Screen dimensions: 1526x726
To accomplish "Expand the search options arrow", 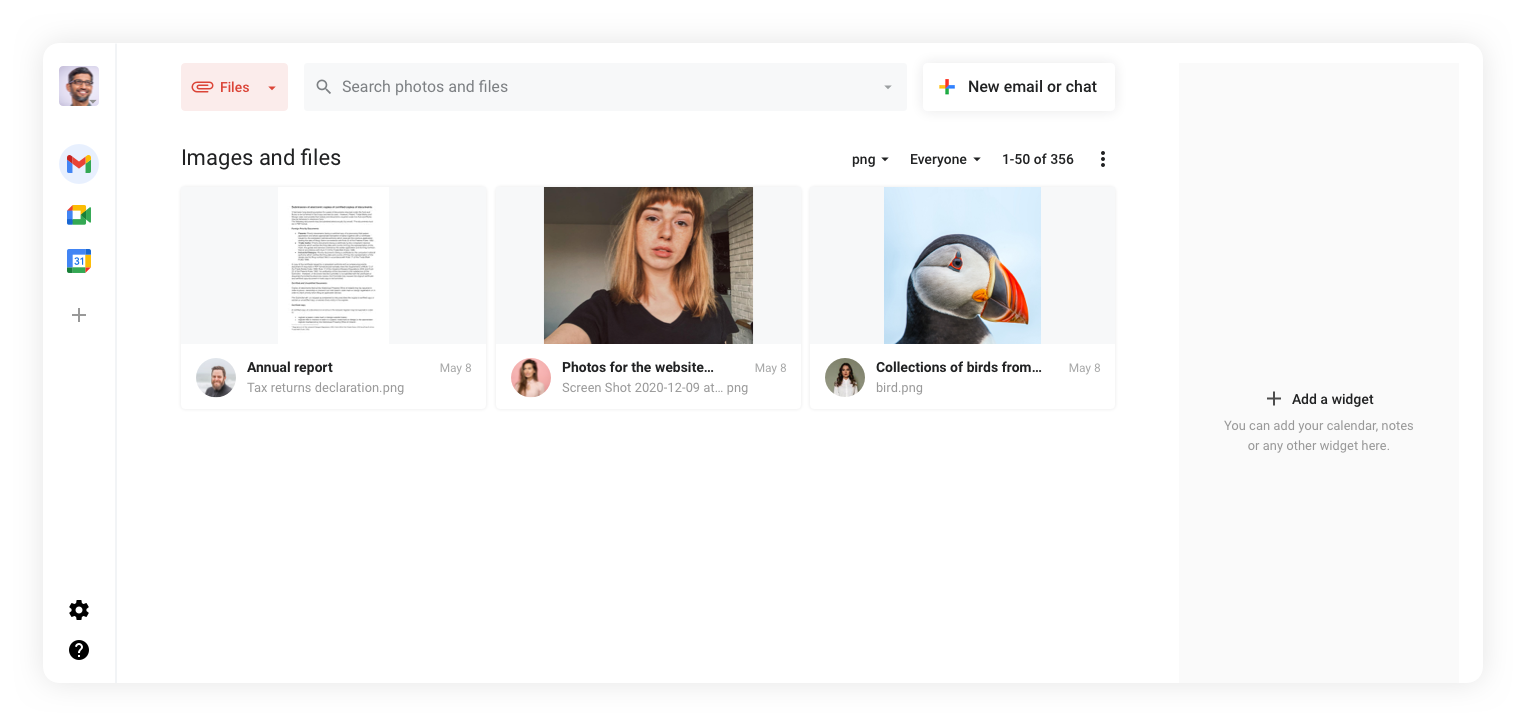I will pos(887,87).
